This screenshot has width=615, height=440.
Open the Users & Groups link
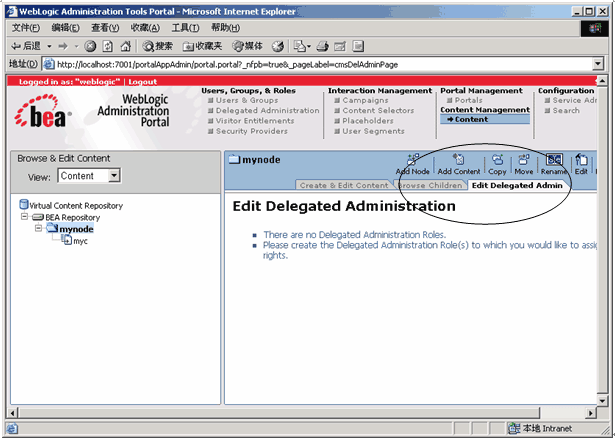pos(247,100)
